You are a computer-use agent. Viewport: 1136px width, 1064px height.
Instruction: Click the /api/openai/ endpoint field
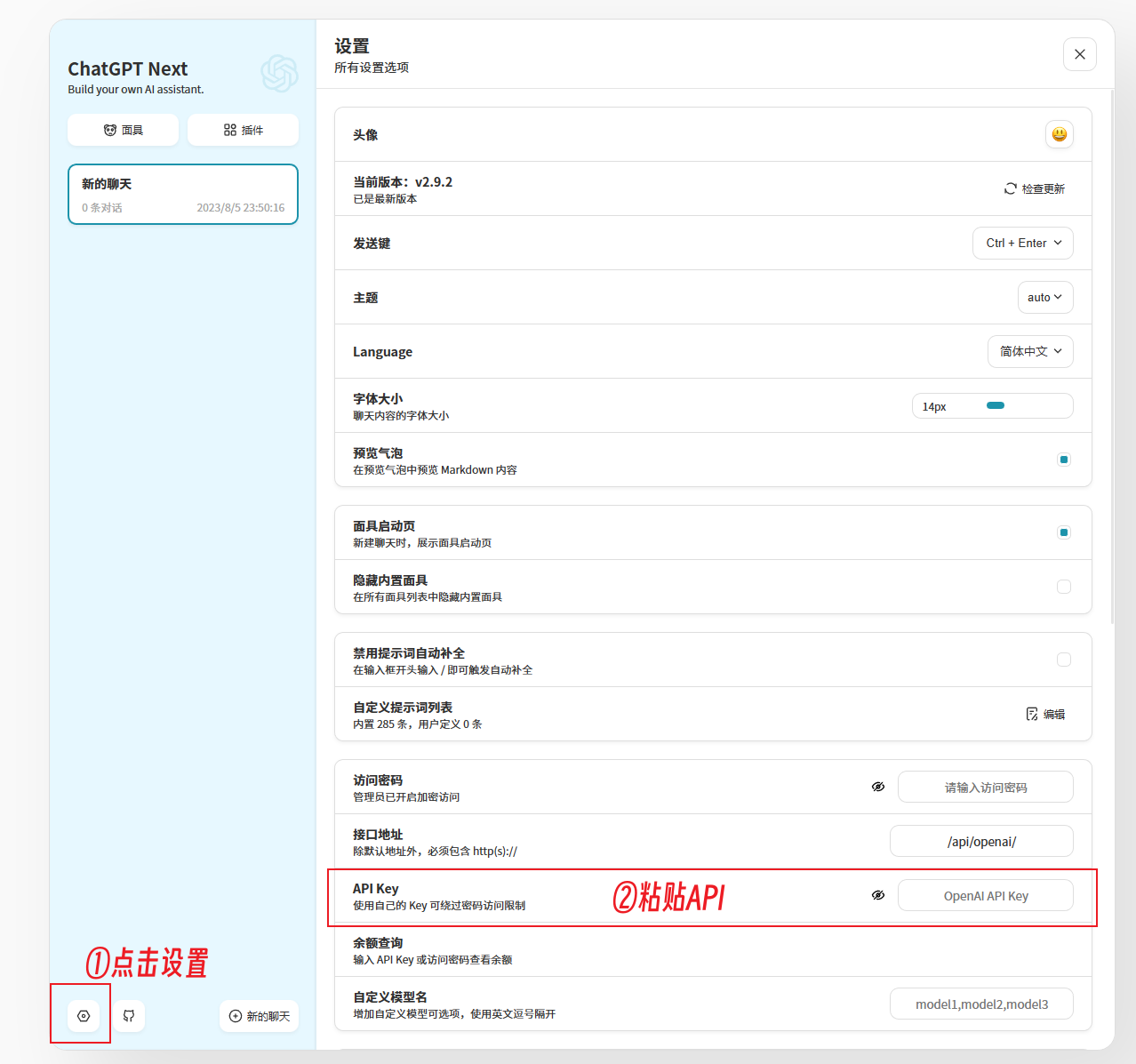click(981, 841)
